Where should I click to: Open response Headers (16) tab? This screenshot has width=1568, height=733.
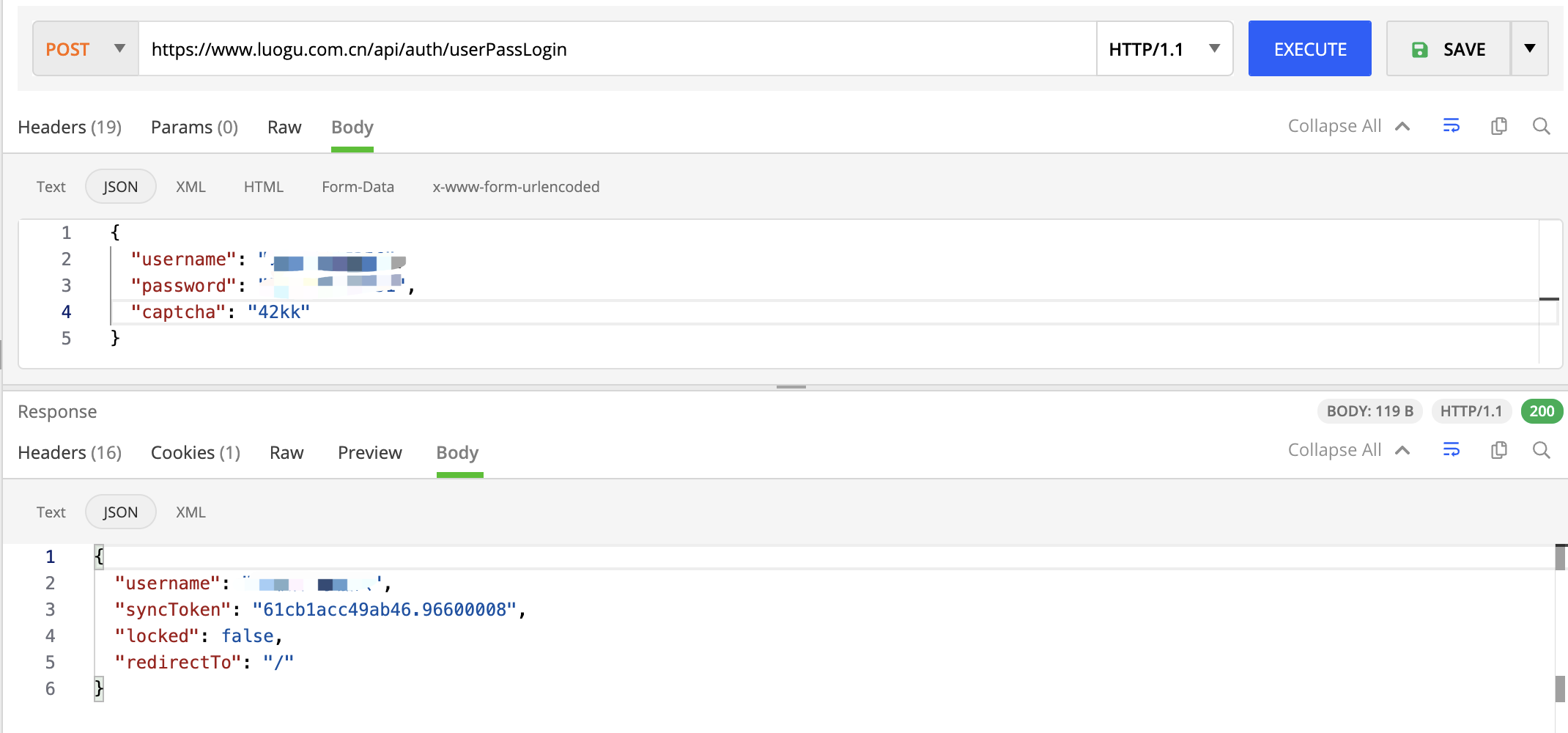point(70,453)
